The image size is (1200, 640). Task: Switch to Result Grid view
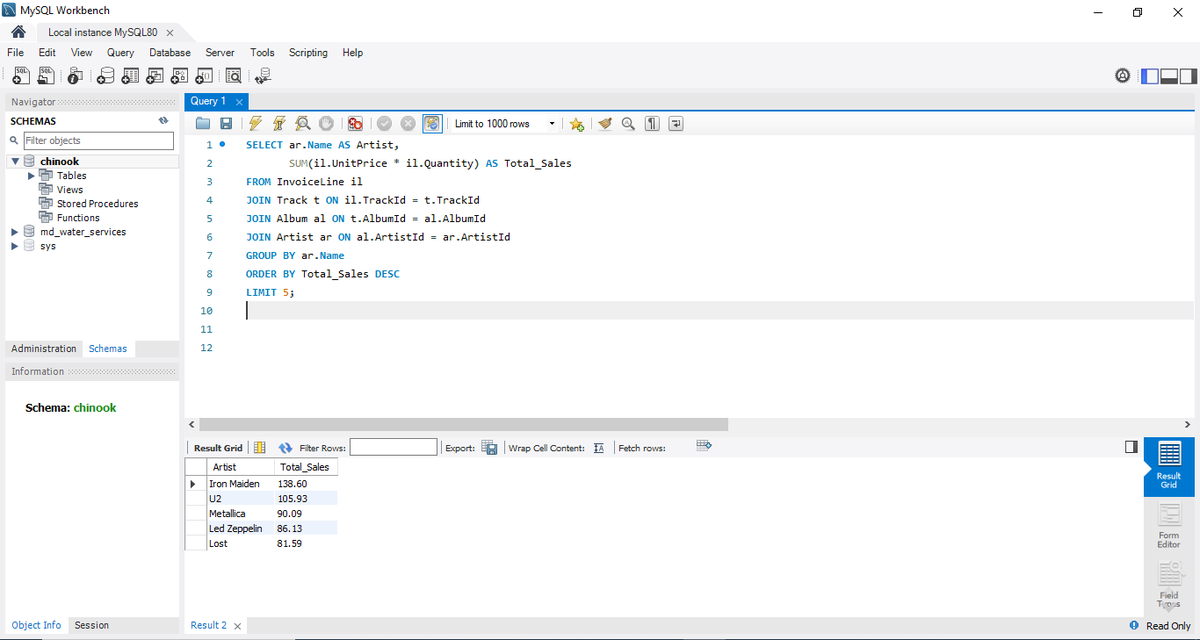pyautogui.click(x=1169, y=467)
